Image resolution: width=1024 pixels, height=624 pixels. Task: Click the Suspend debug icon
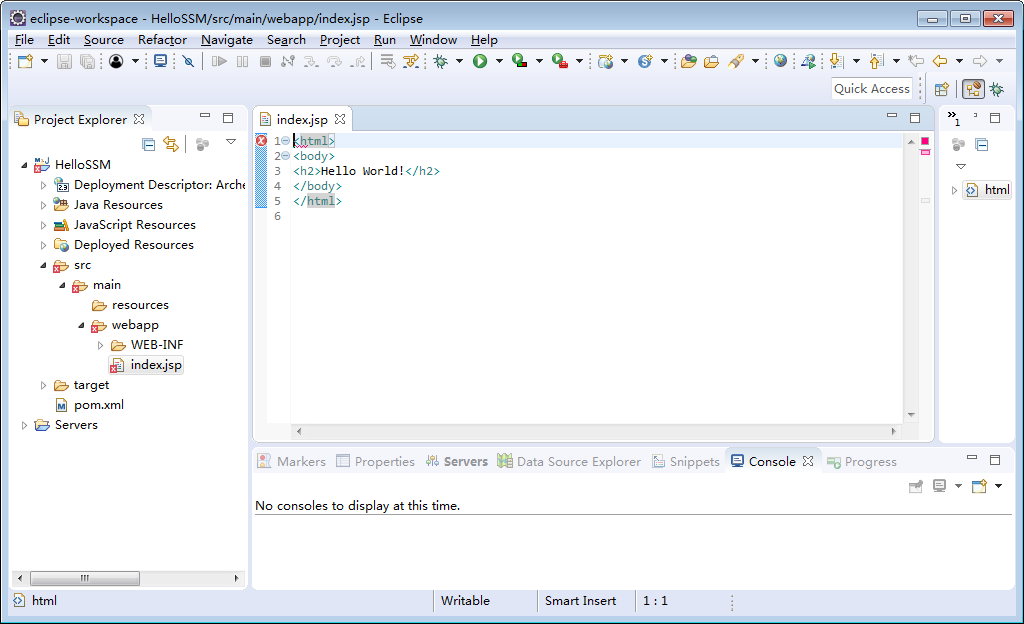(x=242, y=61)
